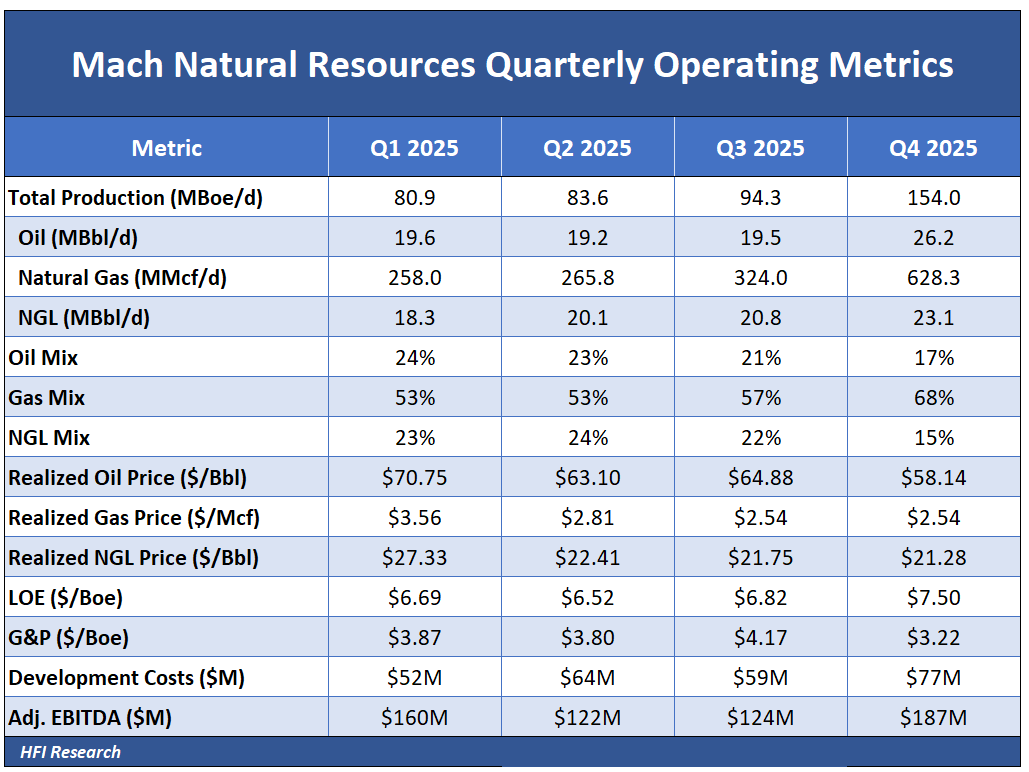Image resolution: width=1029 pixels, height=772 pixels.
Task: Select NGL production value 18.3
Action: pyautogui.click(x=414, y=318)
